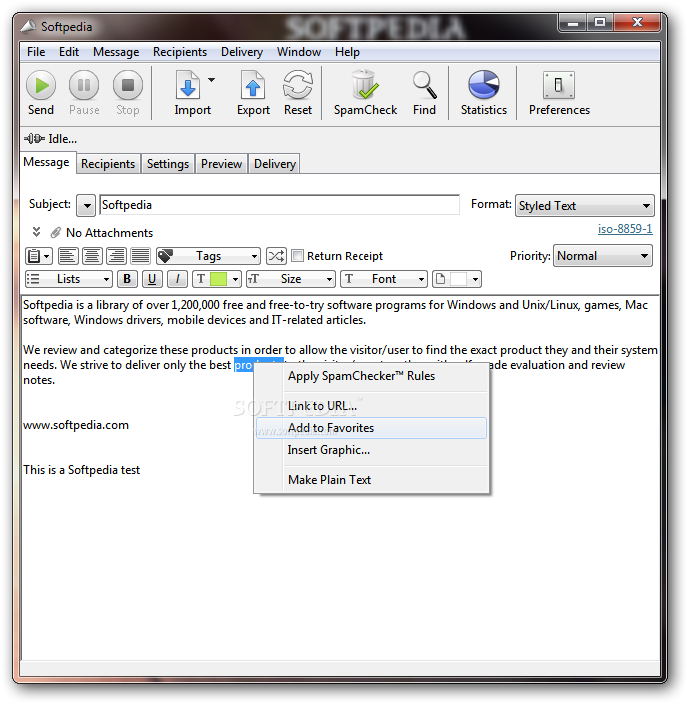
Task: Click the Subject input field
Action: pos(279,205)
